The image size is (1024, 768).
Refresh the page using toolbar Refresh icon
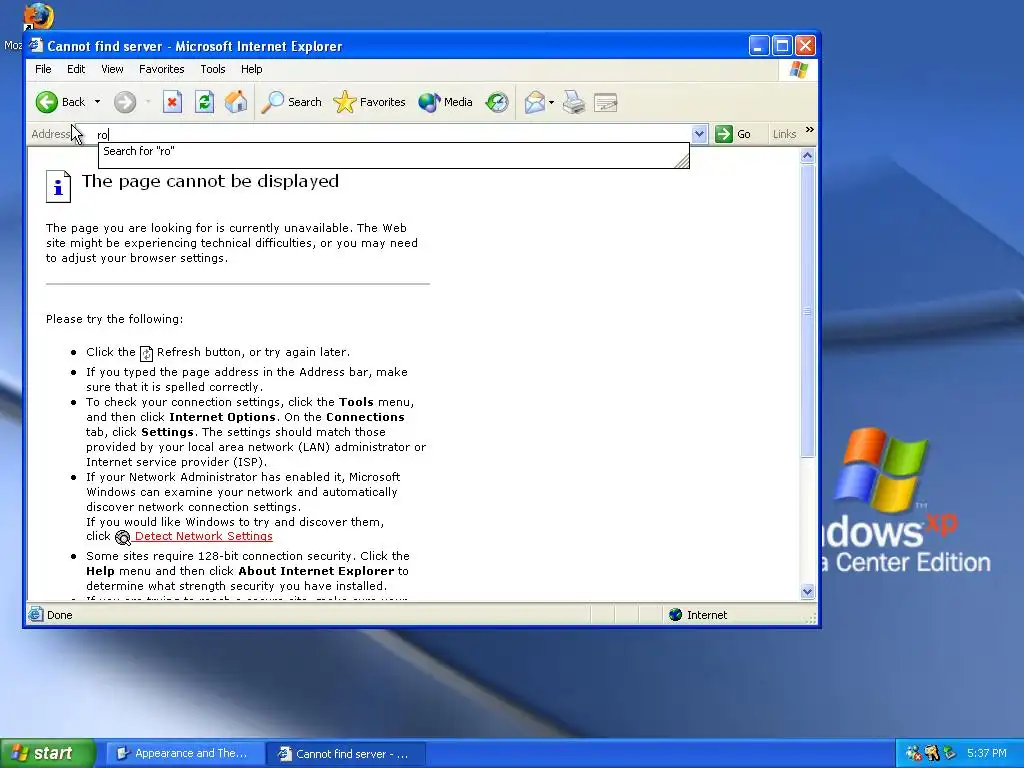tap(204, 102)
